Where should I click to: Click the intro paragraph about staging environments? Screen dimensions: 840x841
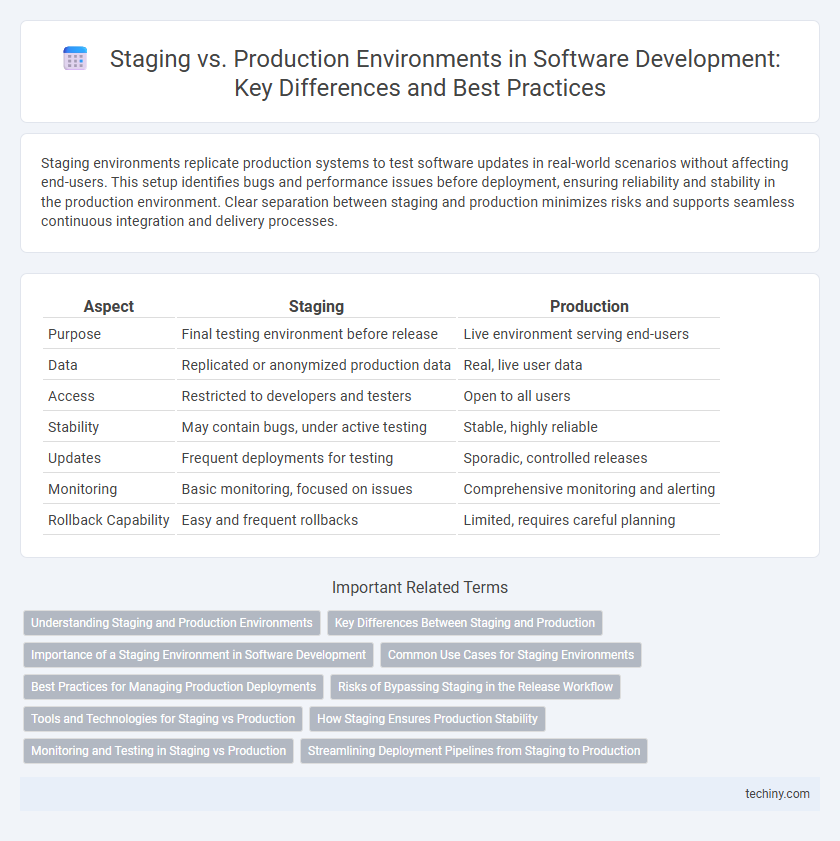coord(417,192)
